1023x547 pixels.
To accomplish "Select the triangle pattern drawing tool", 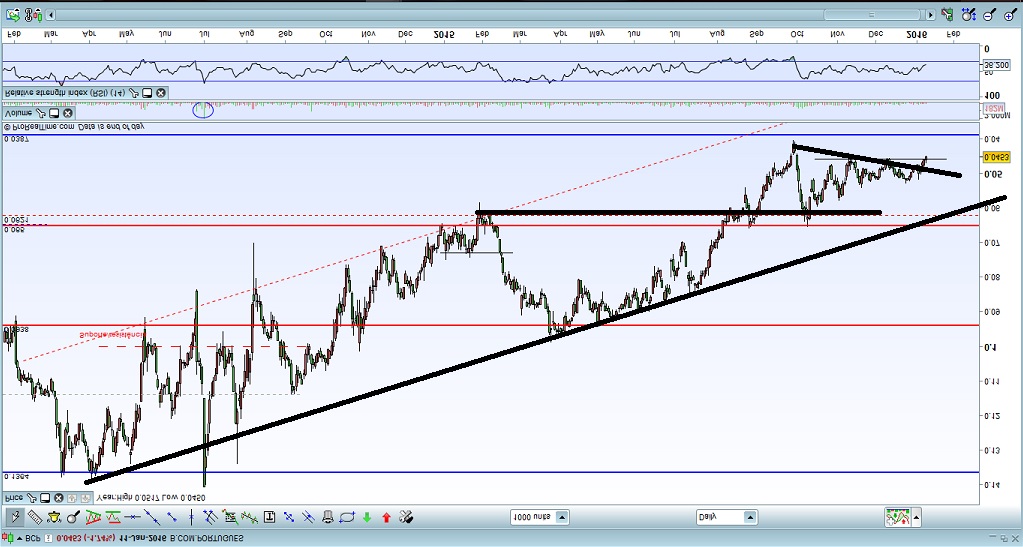I will click(93, 518).
